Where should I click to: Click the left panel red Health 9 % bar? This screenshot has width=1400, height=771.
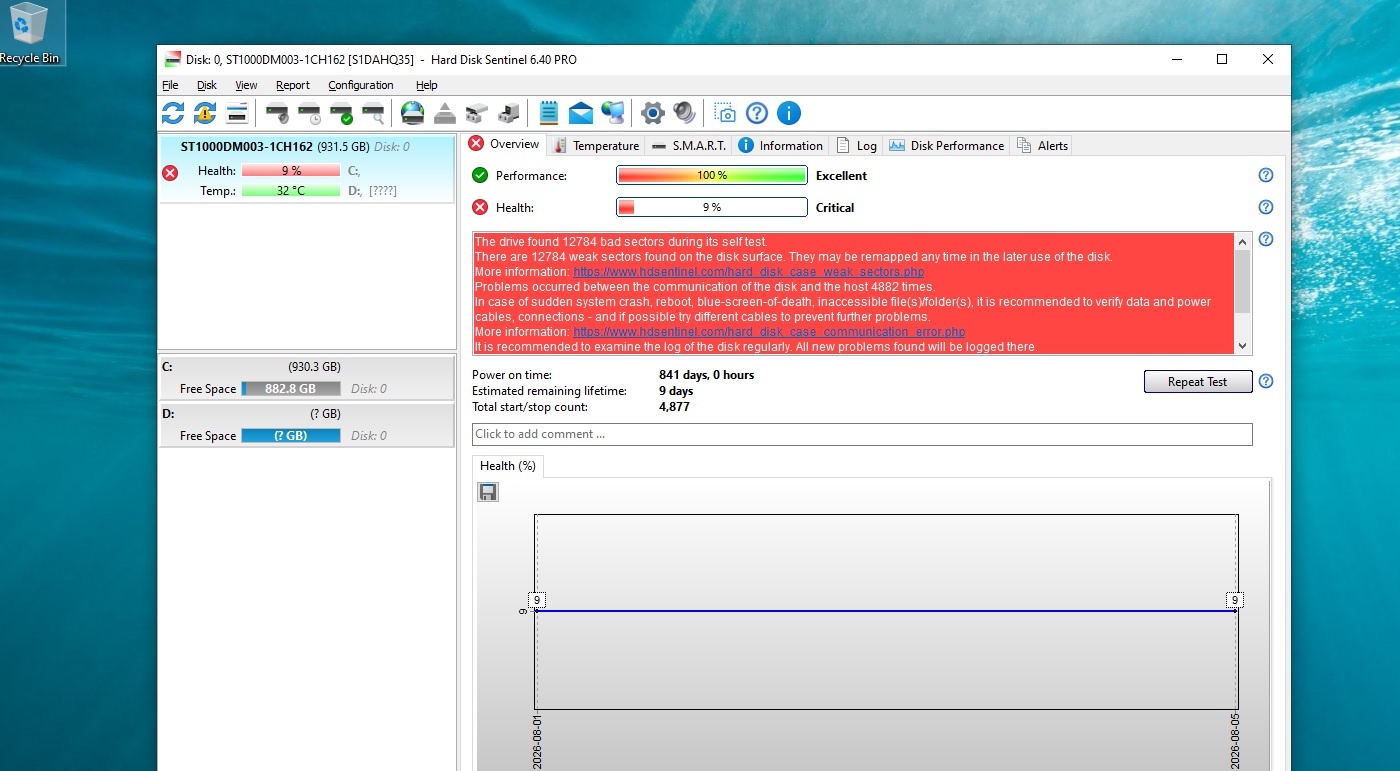click(291, 171)
